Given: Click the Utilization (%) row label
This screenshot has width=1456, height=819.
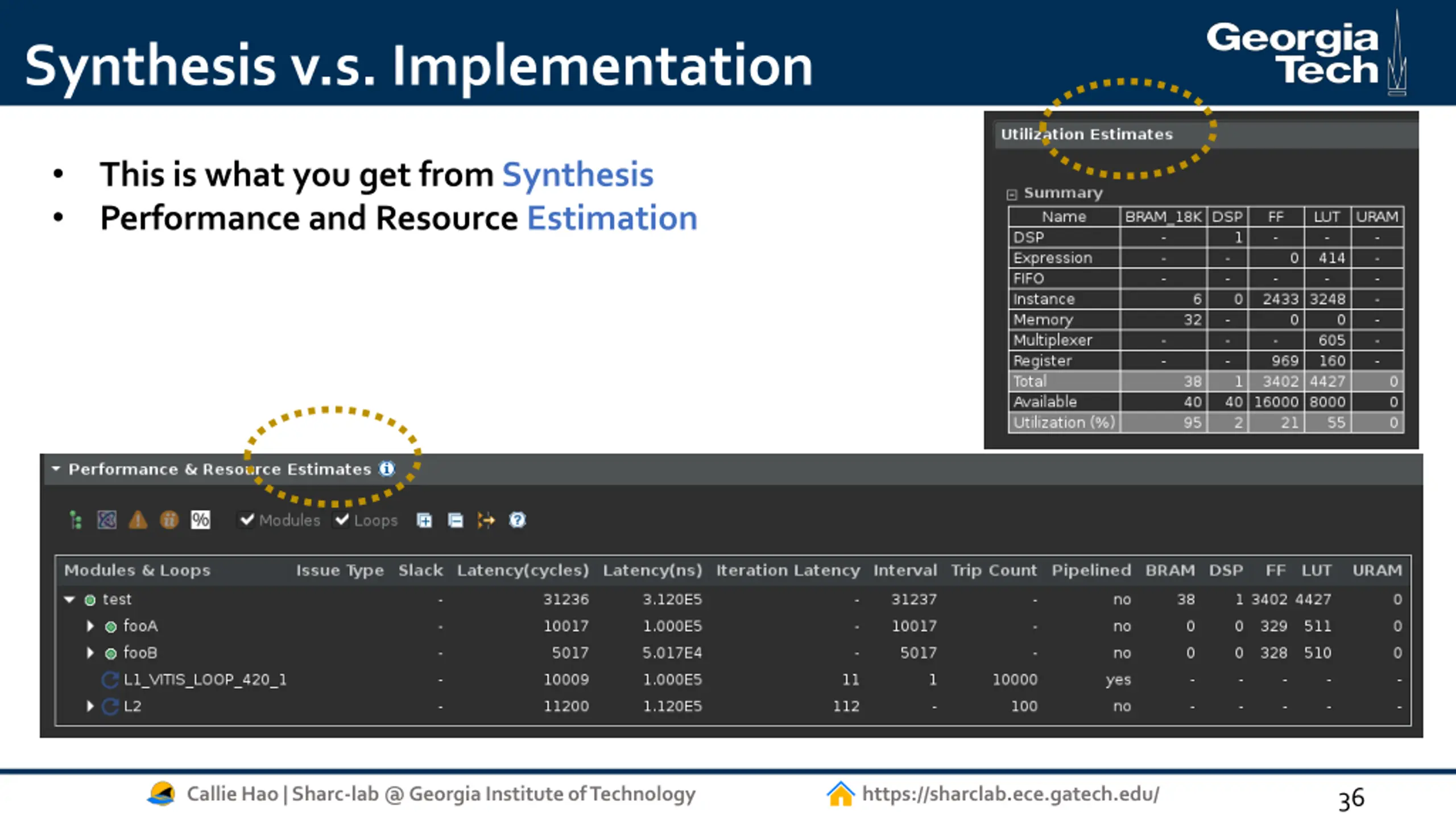Looking at the screenshot, I should (x=1064, y=423).
